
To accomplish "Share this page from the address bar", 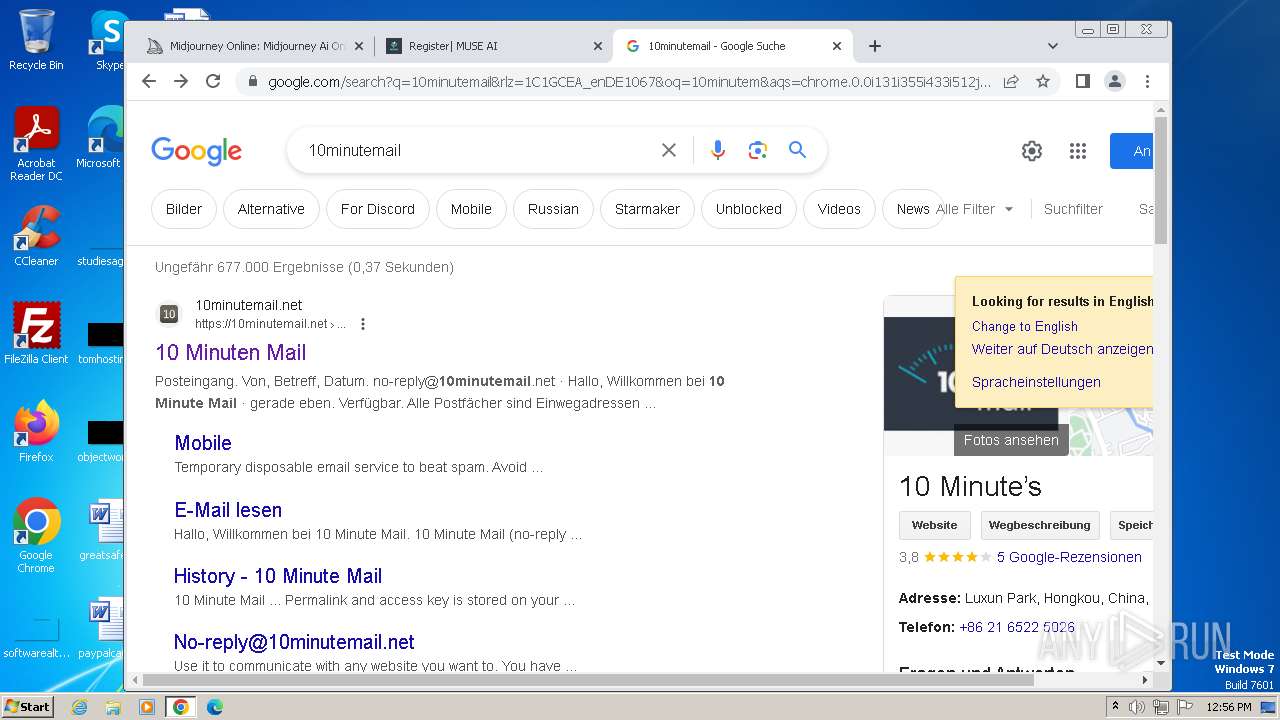I will (x=1011, y=81).
